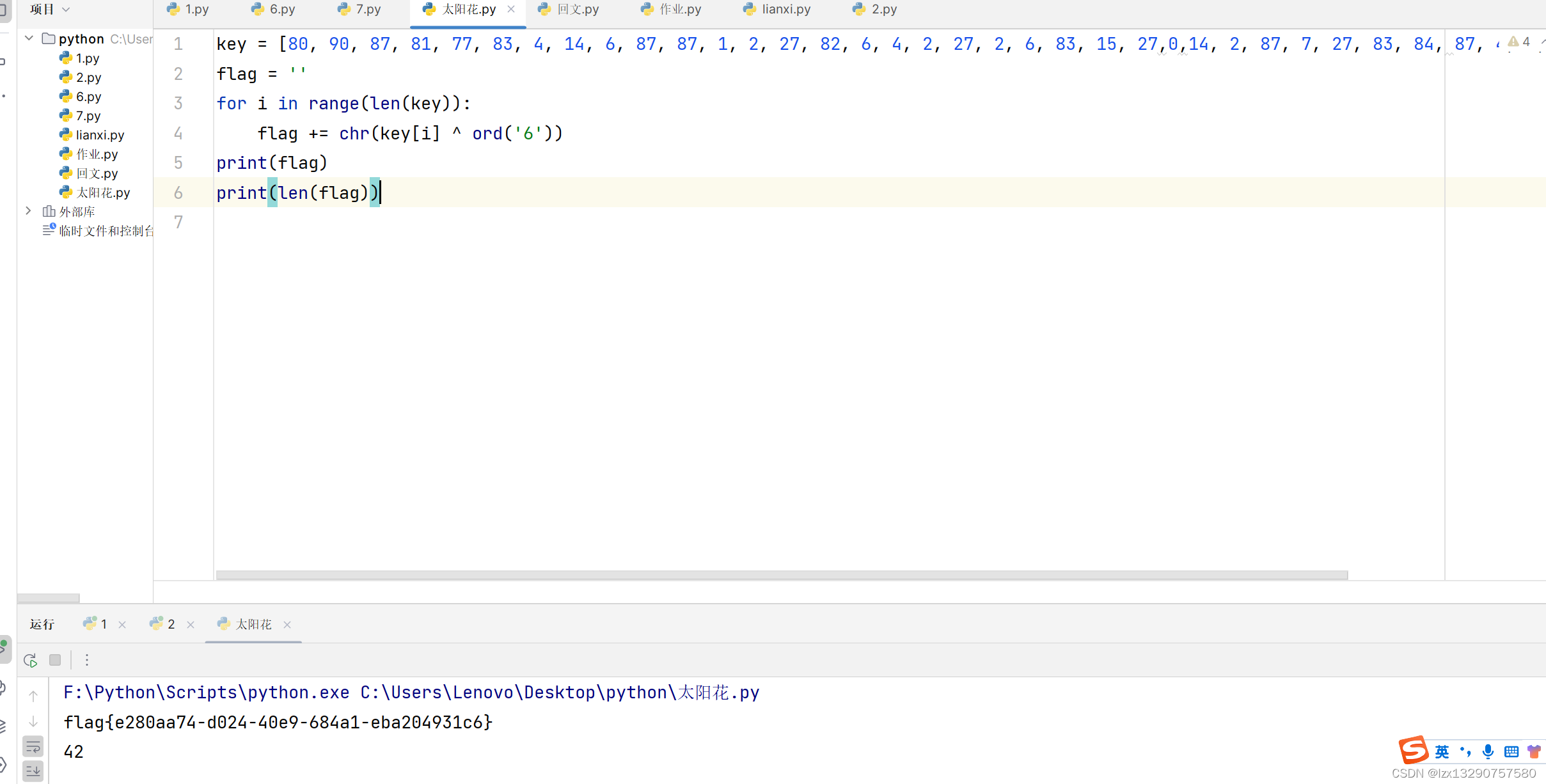The height and width of the screenshot is (784, 1546).
Task: Collapse the python project folder
Action: point(29,38)
